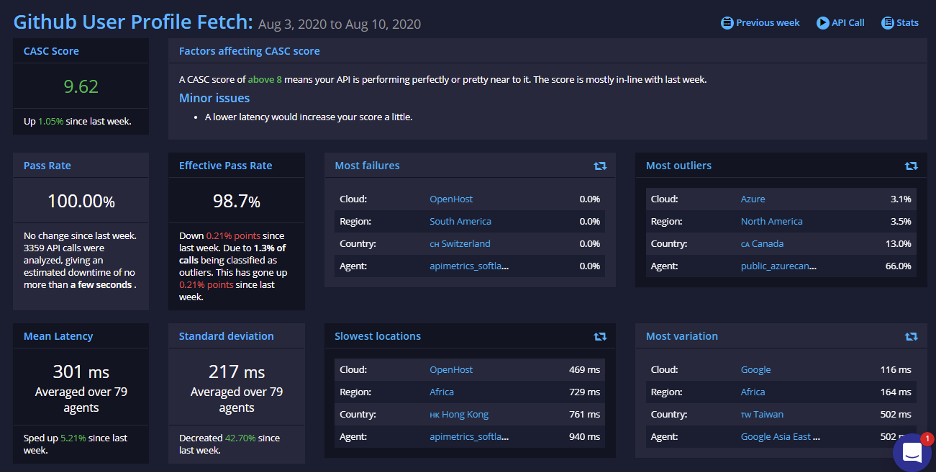Click the Effective Pass Rate 98.7% value
Screen dimensions: 936x472
pos(236,201)
